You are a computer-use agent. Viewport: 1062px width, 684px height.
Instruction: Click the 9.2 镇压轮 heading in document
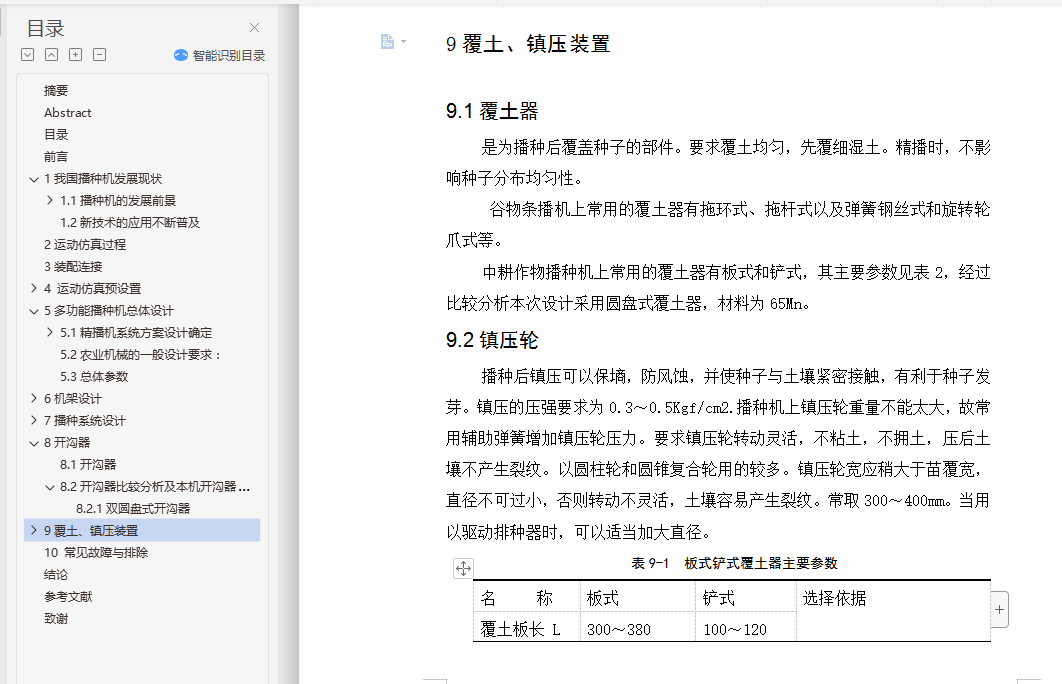coord(492,340)
